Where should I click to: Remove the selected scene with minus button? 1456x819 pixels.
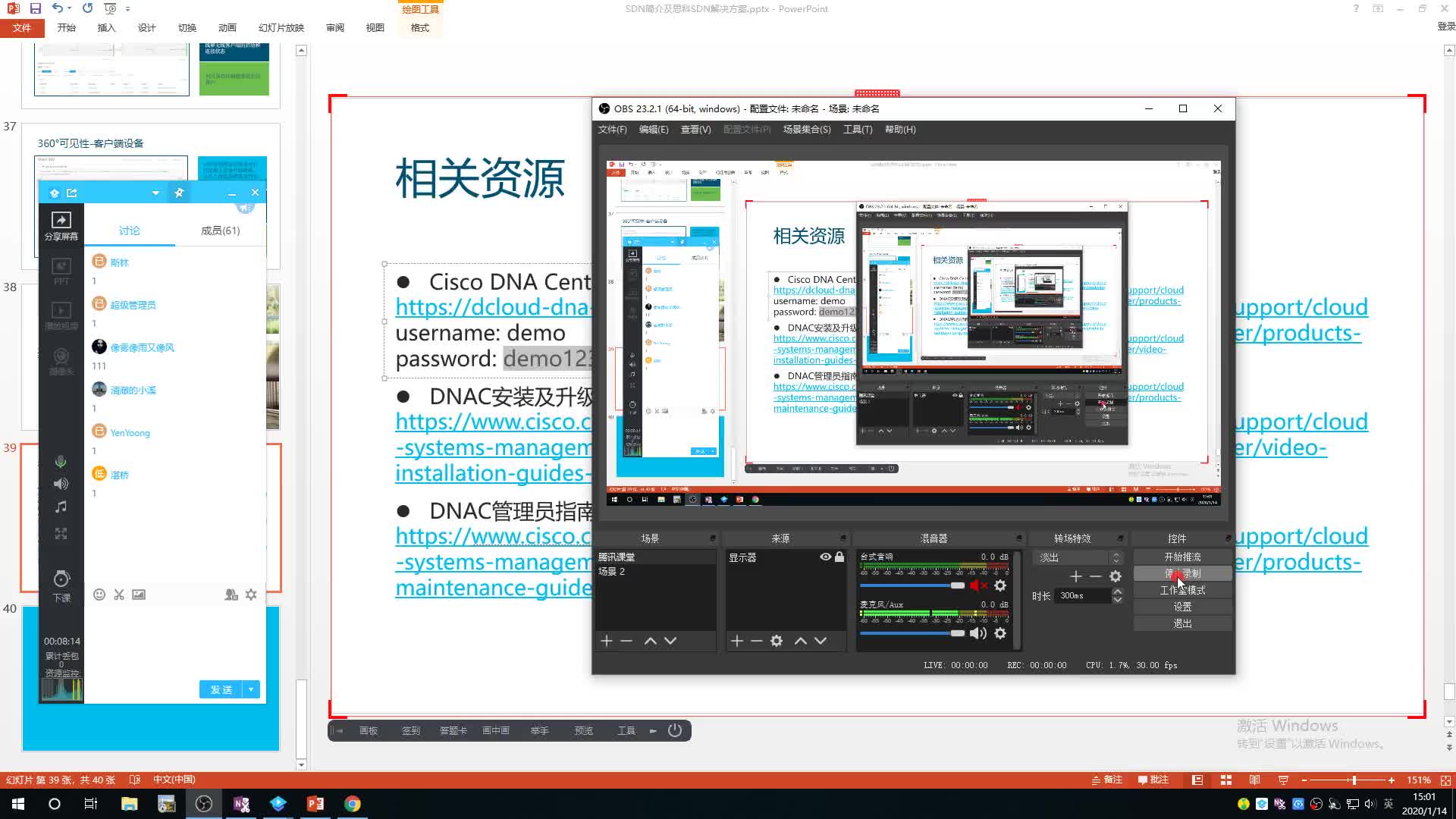click(626, 641)
